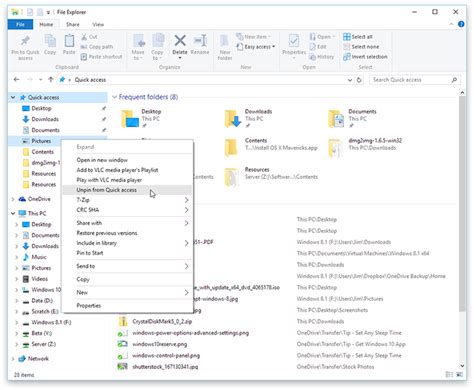Image resolution: width=474 pixels, height=390 pixels.
Task: Click the Pin to Quick access icon
Action: (x=25, y=41)
